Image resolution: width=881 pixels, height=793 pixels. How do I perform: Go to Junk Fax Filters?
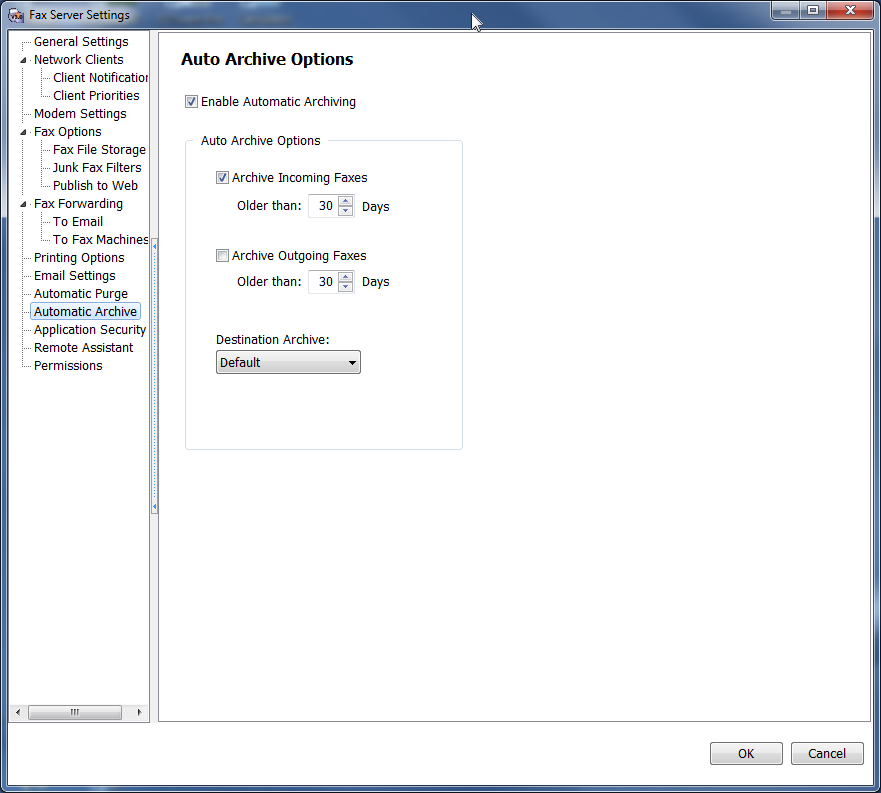[x=97, y=168]
